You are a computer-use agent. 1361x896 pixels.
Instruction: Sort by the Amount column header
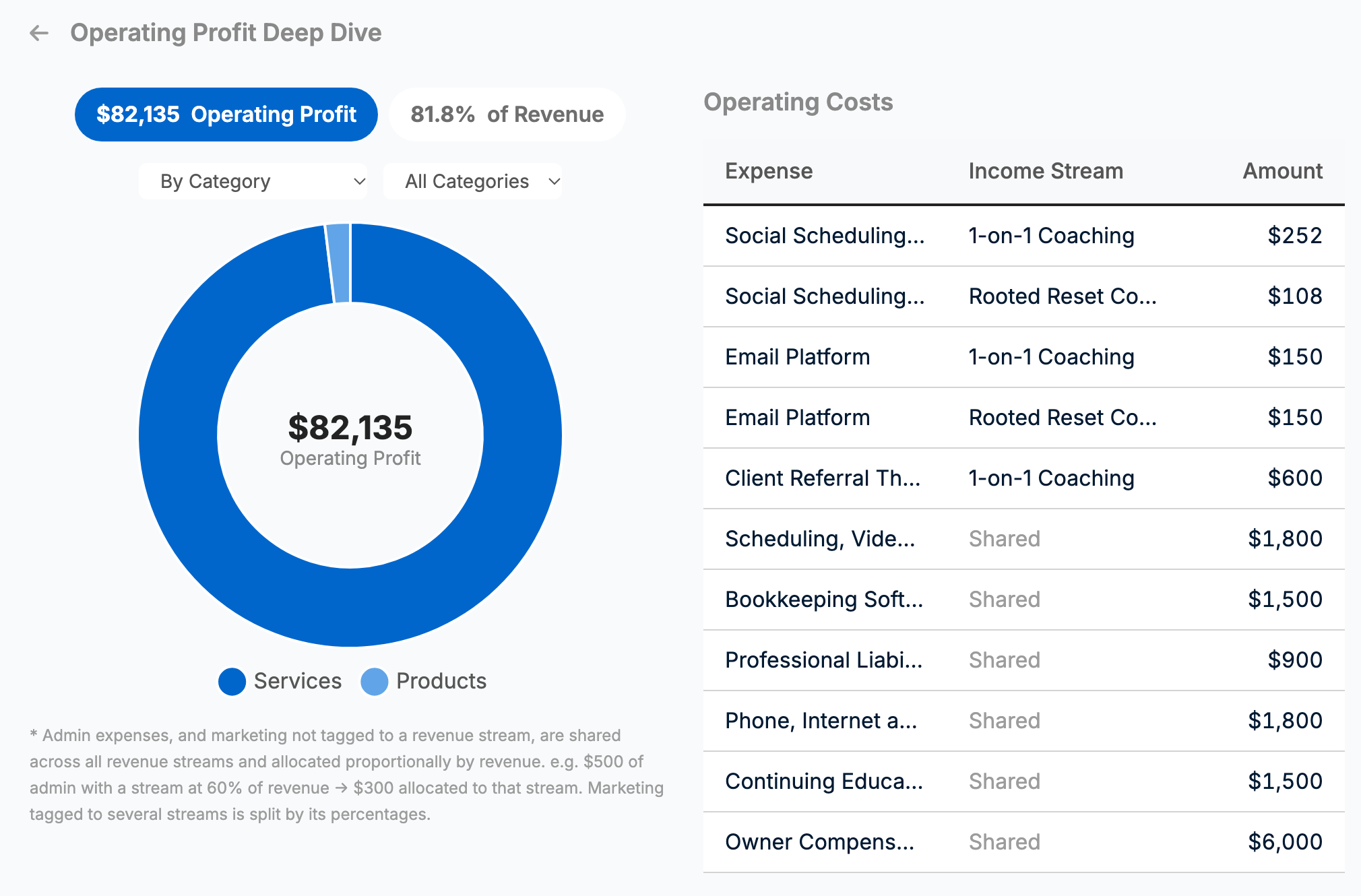(1282, 171)
